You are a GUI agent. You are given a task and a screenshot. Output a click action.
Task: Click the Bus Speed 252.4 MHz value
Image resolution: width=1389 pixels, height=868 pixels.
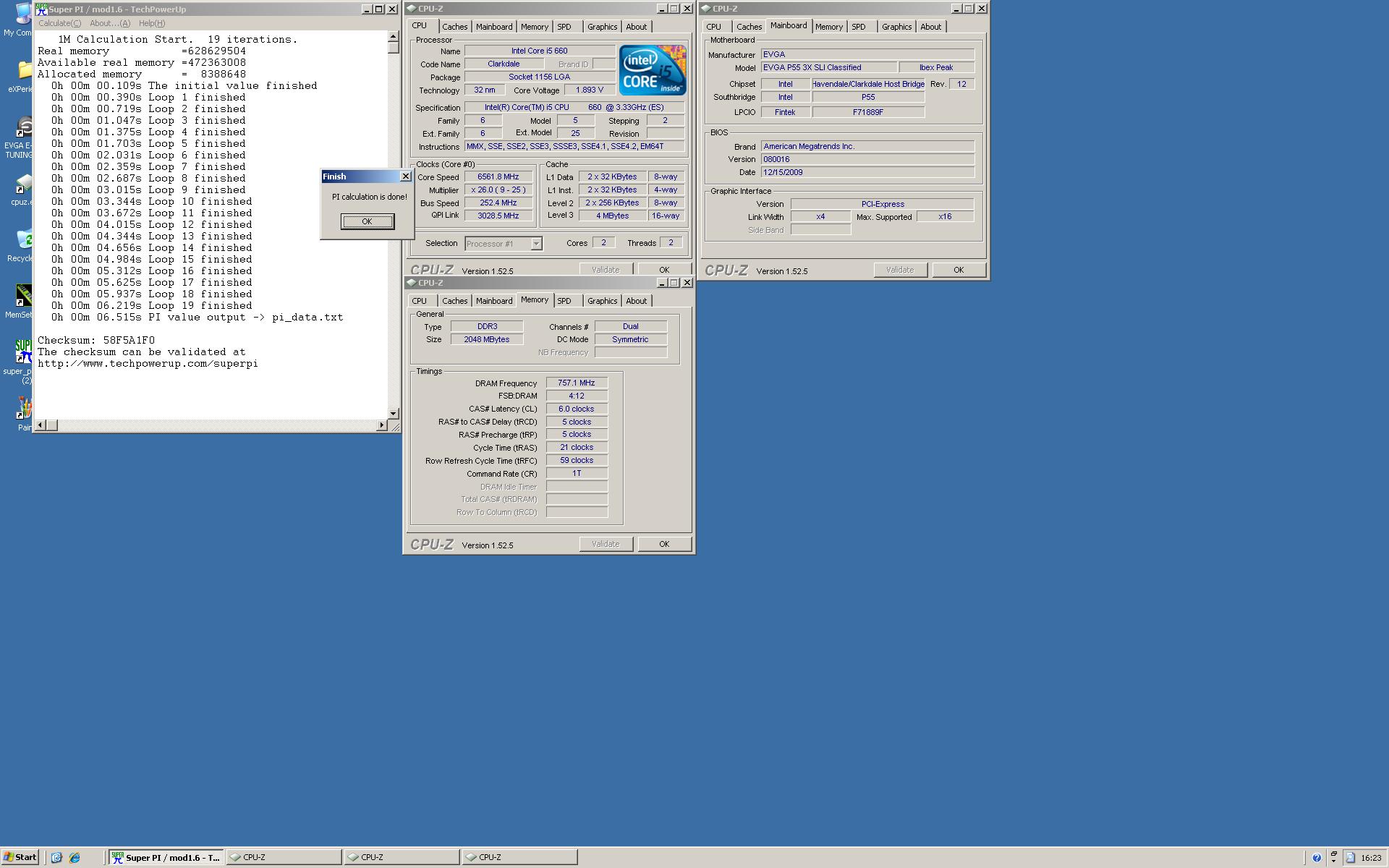pos(498,203)
